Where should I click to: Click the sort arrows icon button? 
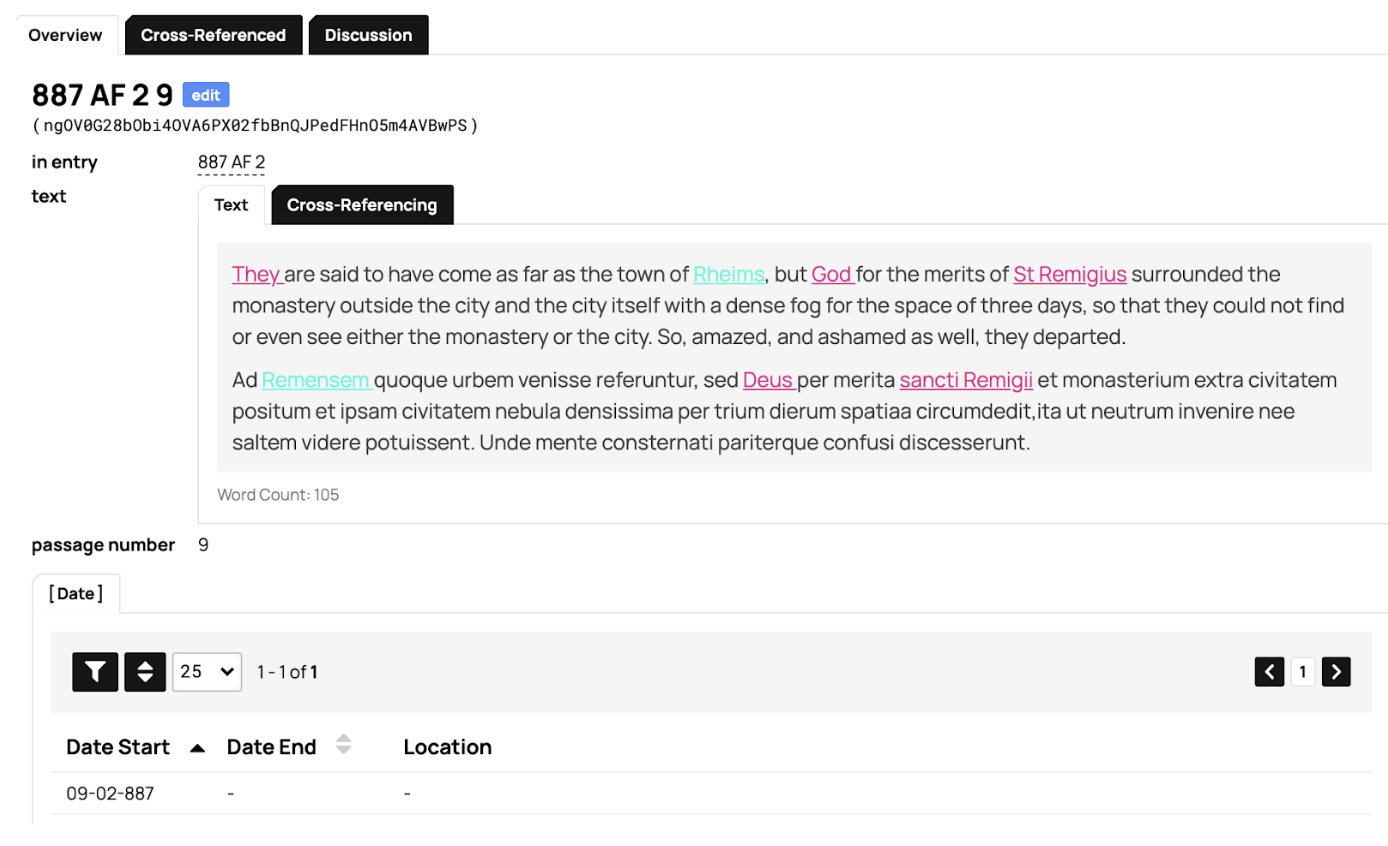145,672
